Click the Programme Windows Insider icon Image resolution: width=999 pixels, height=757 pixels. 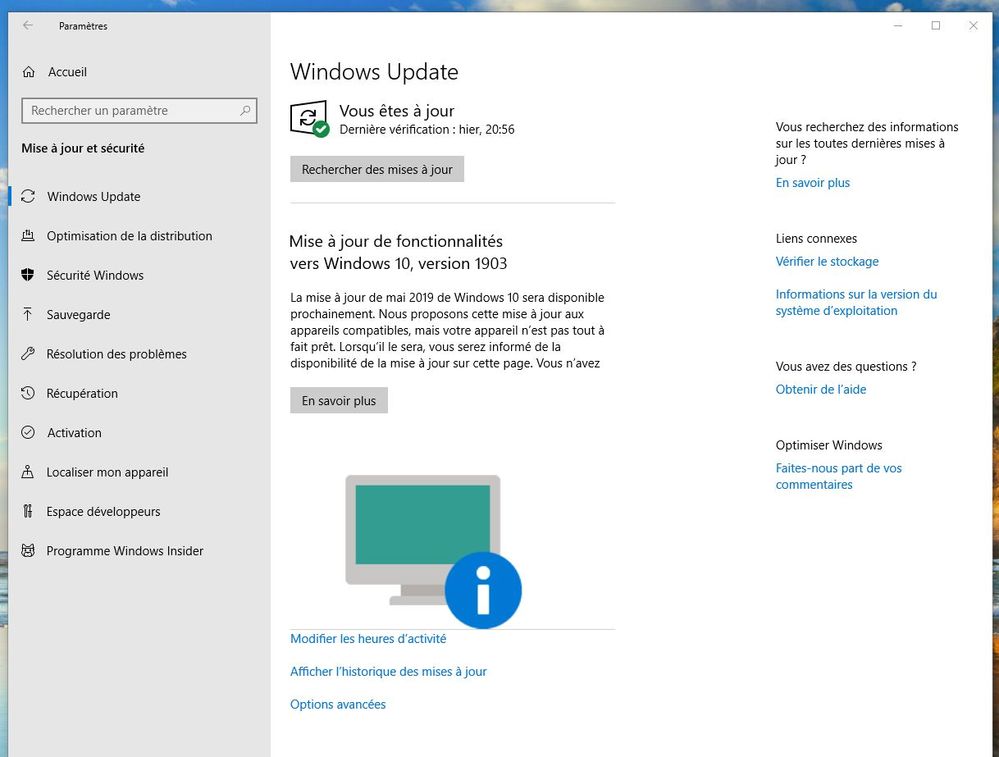coord(28,551)
